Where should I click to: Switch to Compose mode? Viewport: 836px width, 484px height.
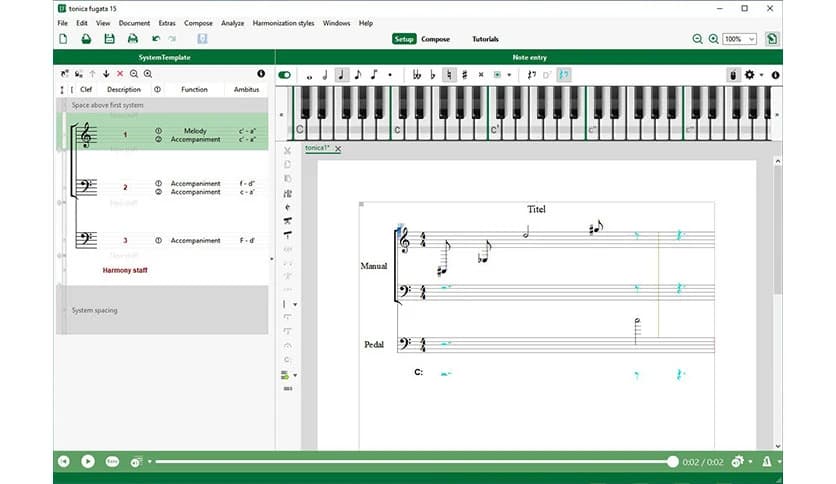point(435,39)
